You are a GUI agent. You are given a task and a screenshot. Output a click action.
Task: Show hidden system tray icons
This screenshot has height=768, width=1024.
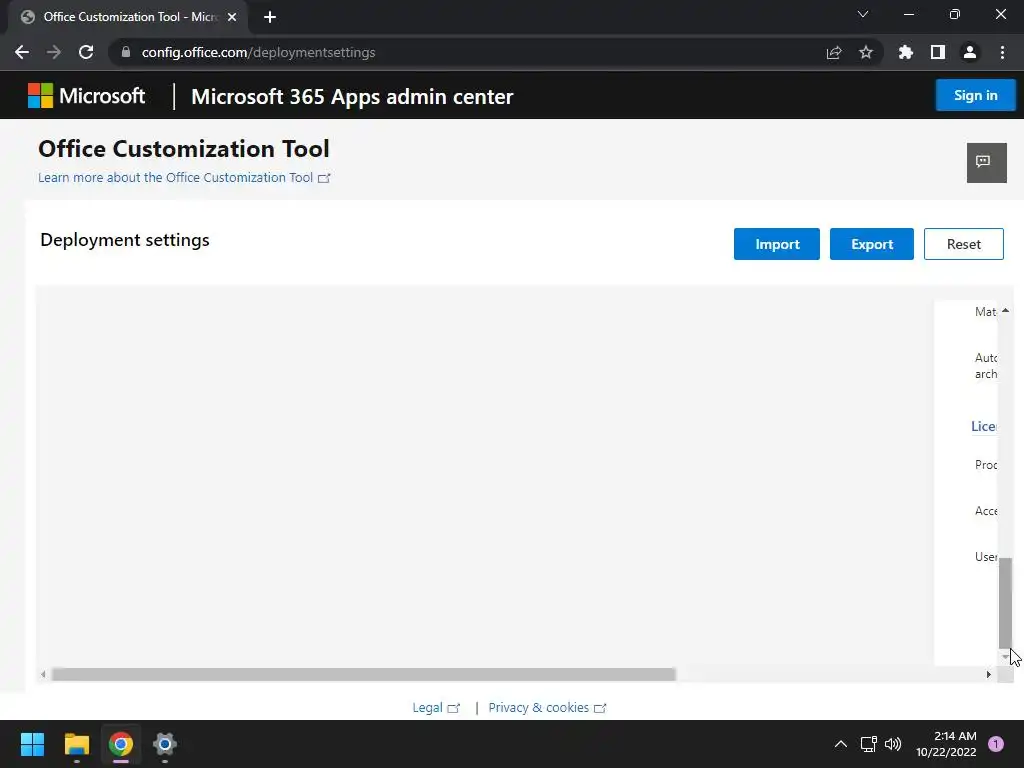(x=841, y=744)
